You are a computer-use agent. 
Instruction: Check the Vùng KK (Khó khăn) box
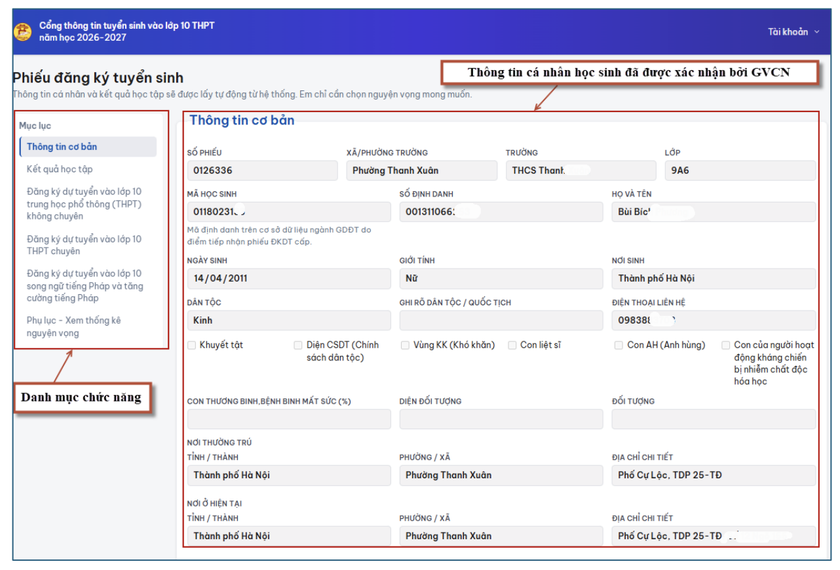(405, 345)
